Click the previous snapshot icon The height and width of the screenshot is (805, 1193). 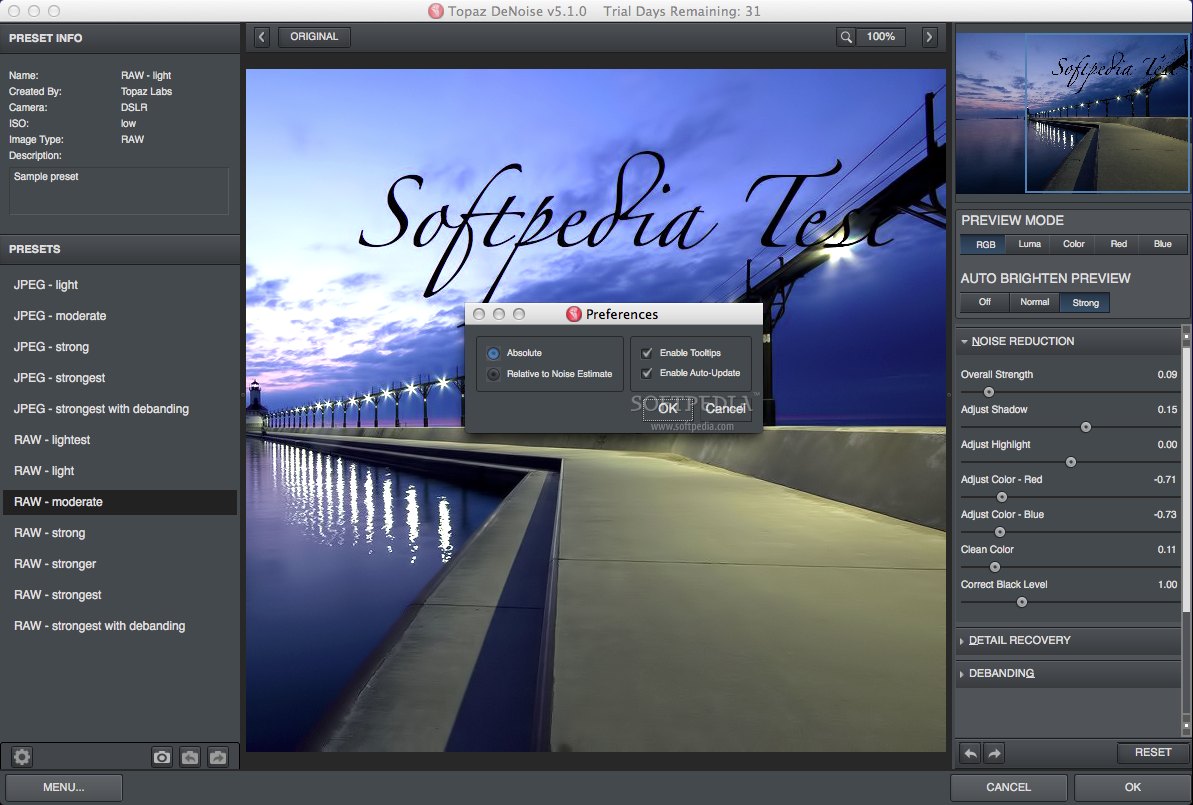[190, 757]
